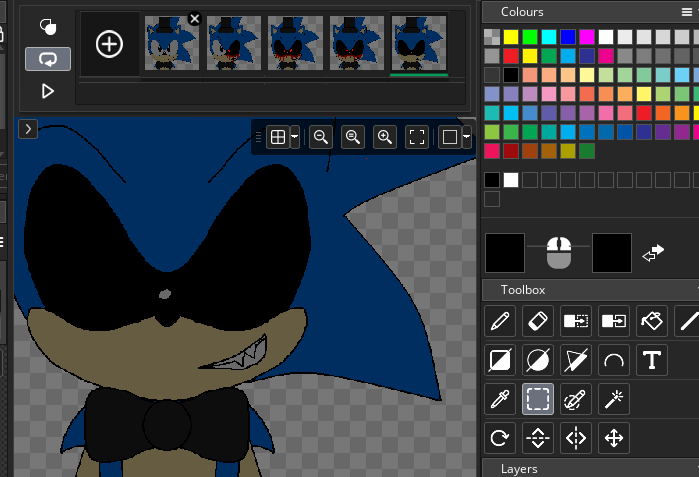Choose the transparent checkered swatch
Image resolution: width=699 pixels, height=477 pixels.
492,37
